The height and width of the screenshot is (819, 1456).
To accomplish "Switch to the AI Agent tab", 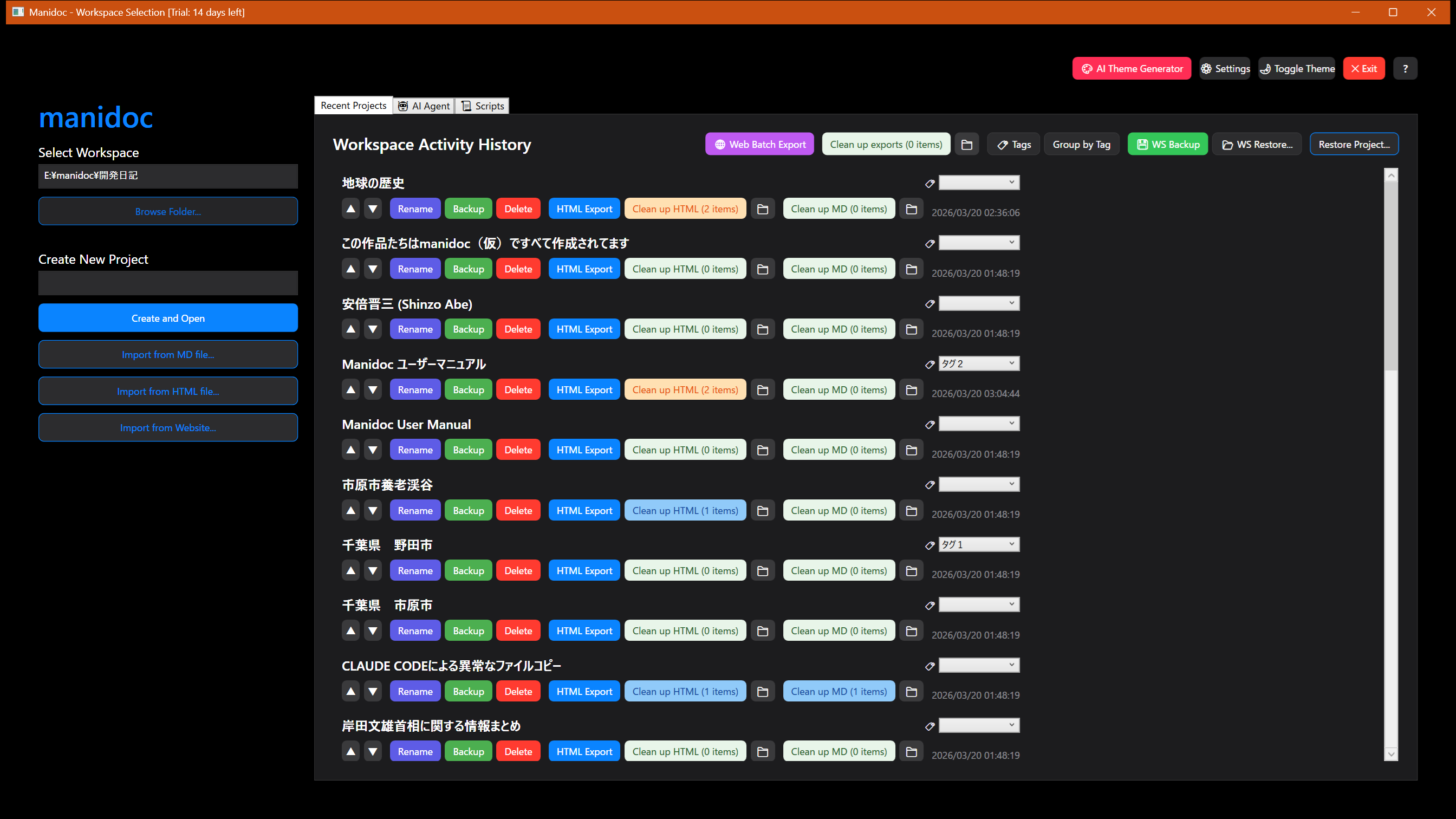I will (424, 106).
